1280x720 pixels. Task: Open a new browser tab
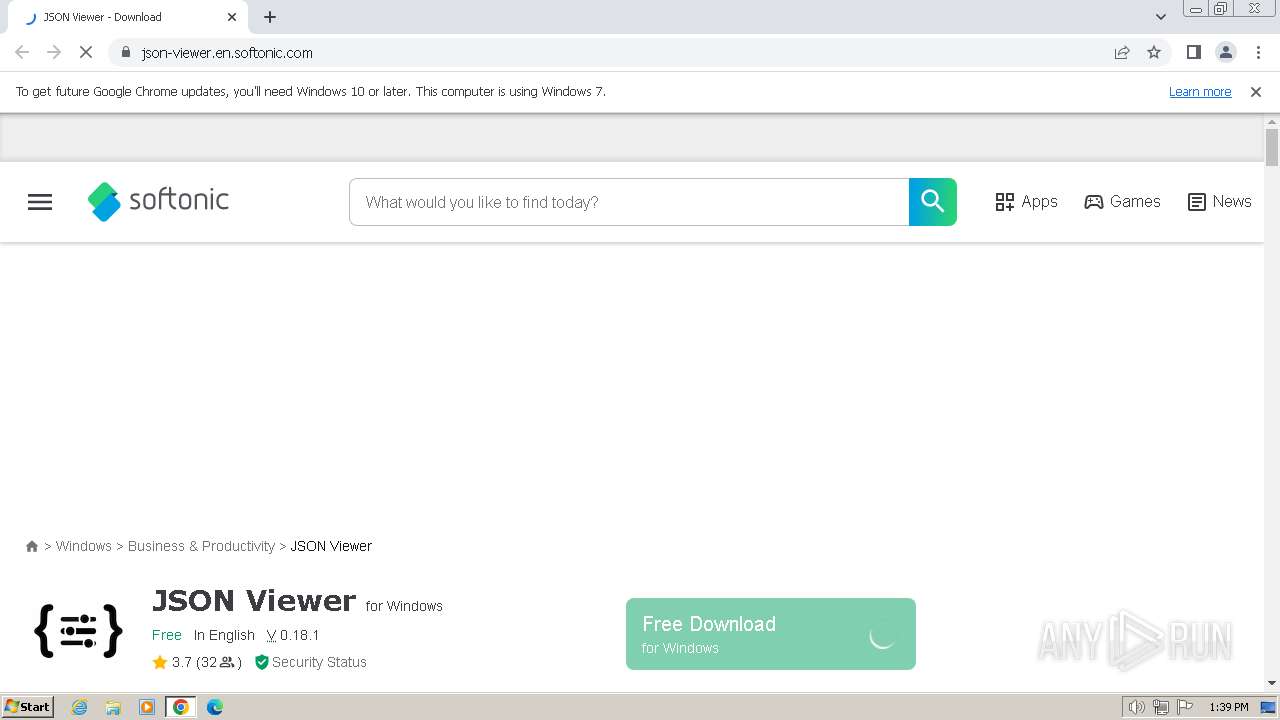coord(270,17)
